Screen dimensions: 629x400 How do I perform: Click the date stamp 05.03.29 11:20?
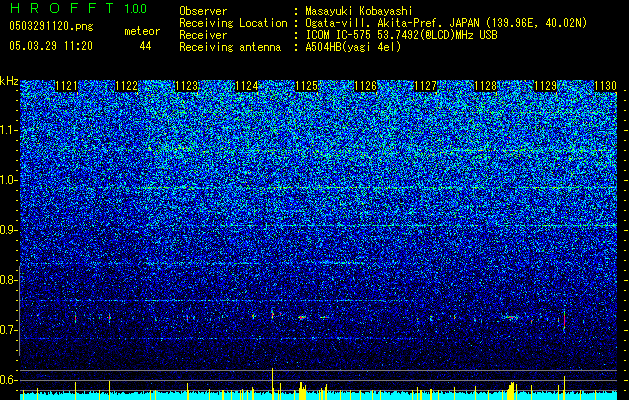51,46
